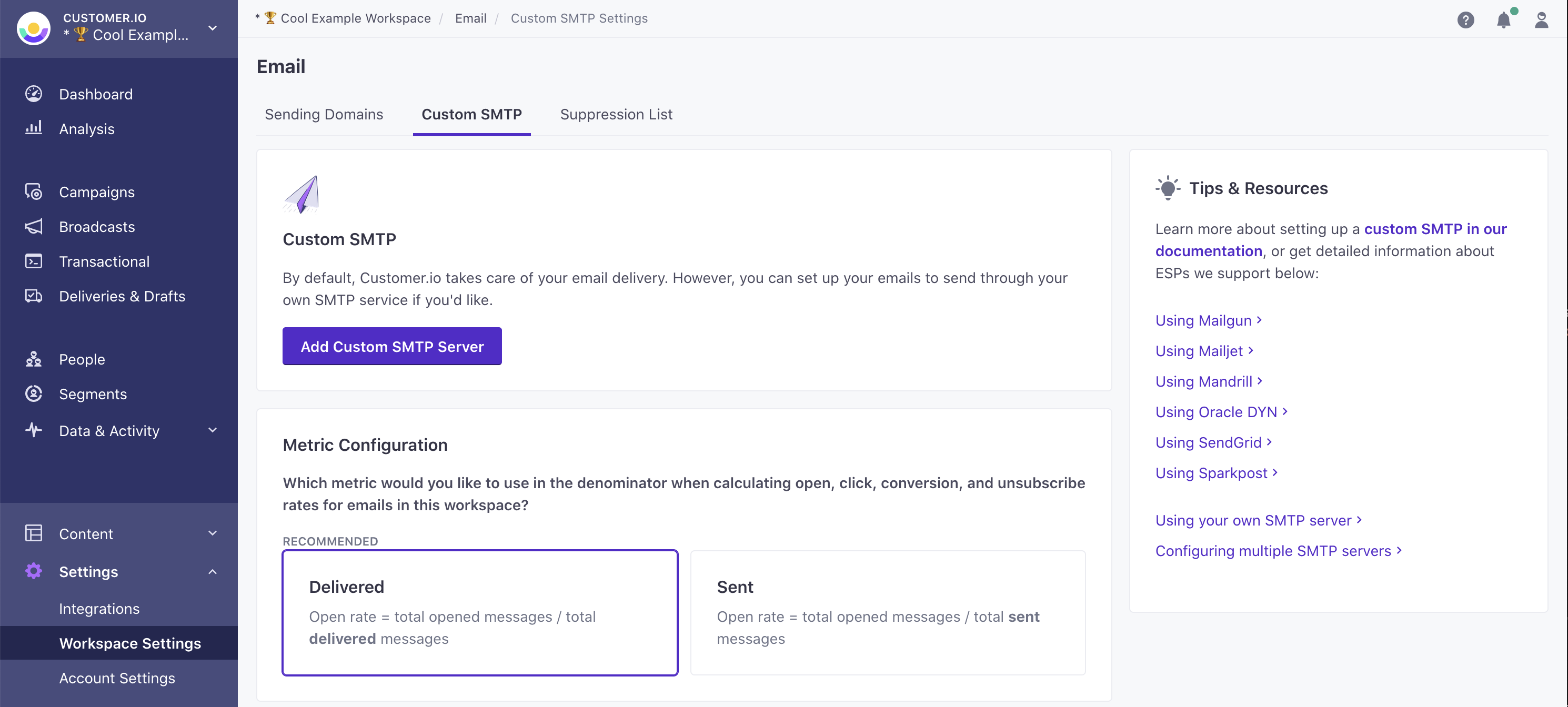This screenshot has height=707, width=1568.
Task: Open Dashboard from the sidebar
Action: click(96, 94)
